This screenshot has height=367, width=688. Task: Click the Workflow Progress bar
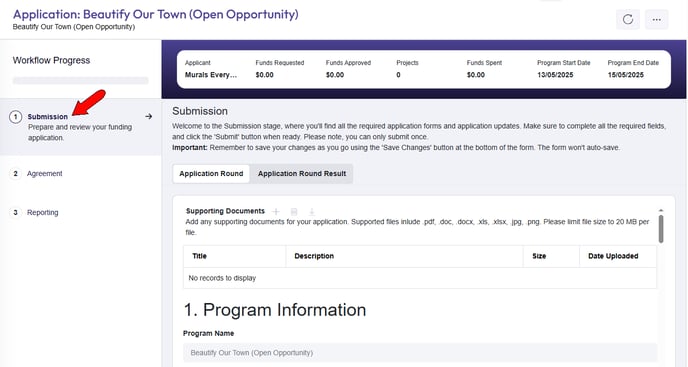click(81, 80)
